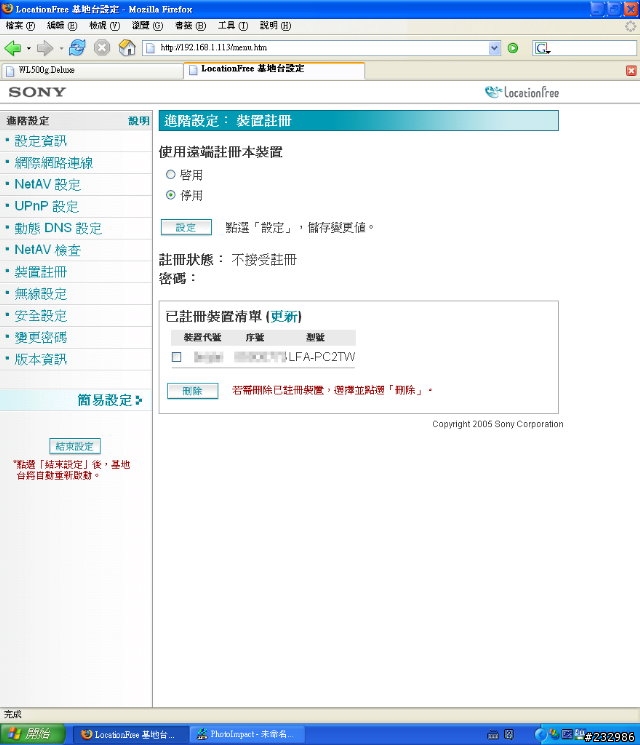
Task: Select the LocationFree 基地台設定 tab
Action: 274,69
